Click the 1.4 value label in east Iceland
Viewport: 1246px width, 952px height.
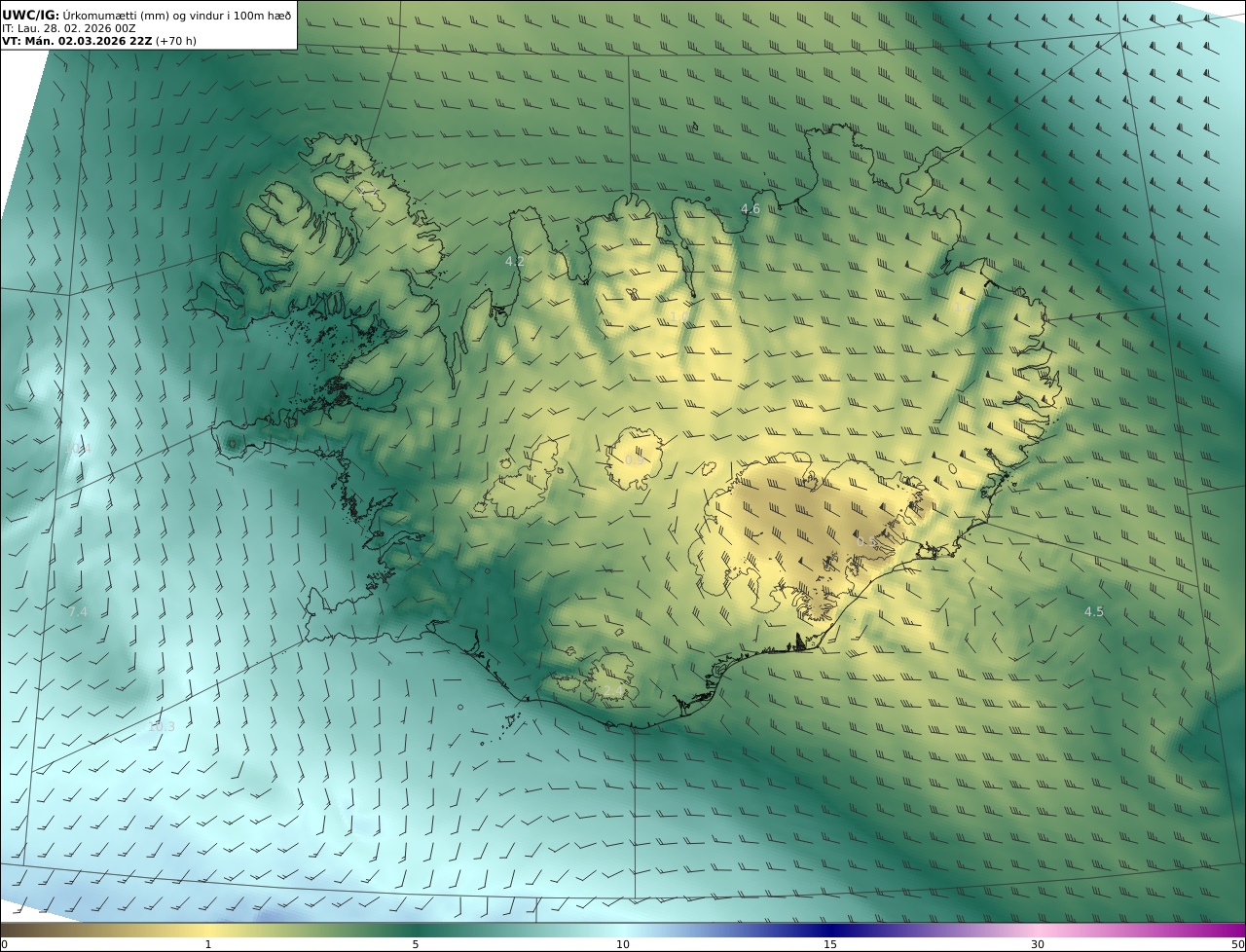coord(962,308)
